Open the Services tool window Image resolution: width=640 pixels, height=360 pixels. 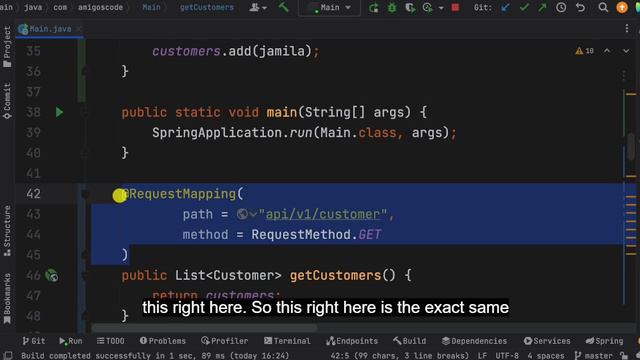547,341
